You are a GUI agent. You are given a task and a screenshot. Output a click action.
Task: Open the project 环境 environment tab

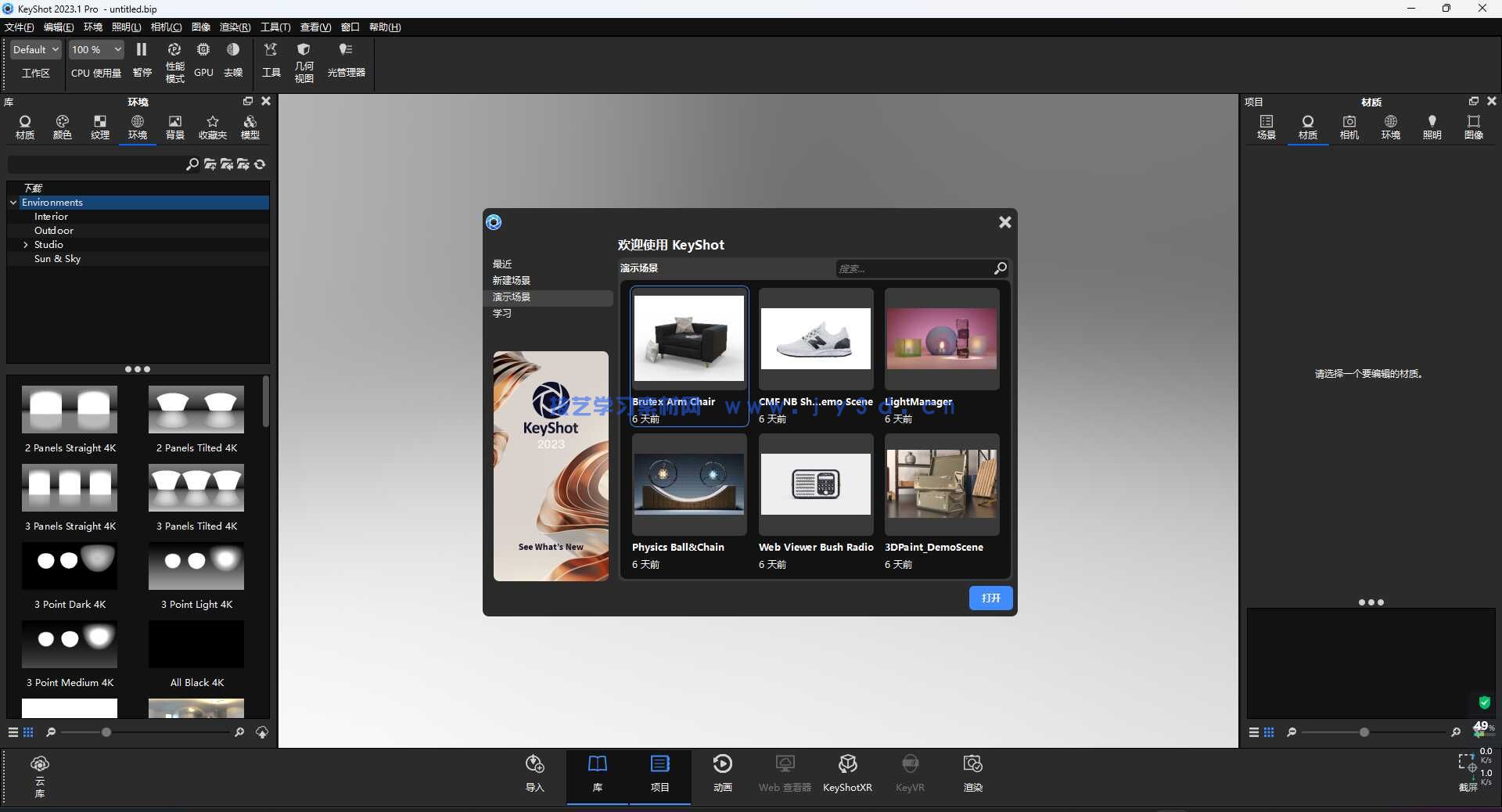(1391, 128)
